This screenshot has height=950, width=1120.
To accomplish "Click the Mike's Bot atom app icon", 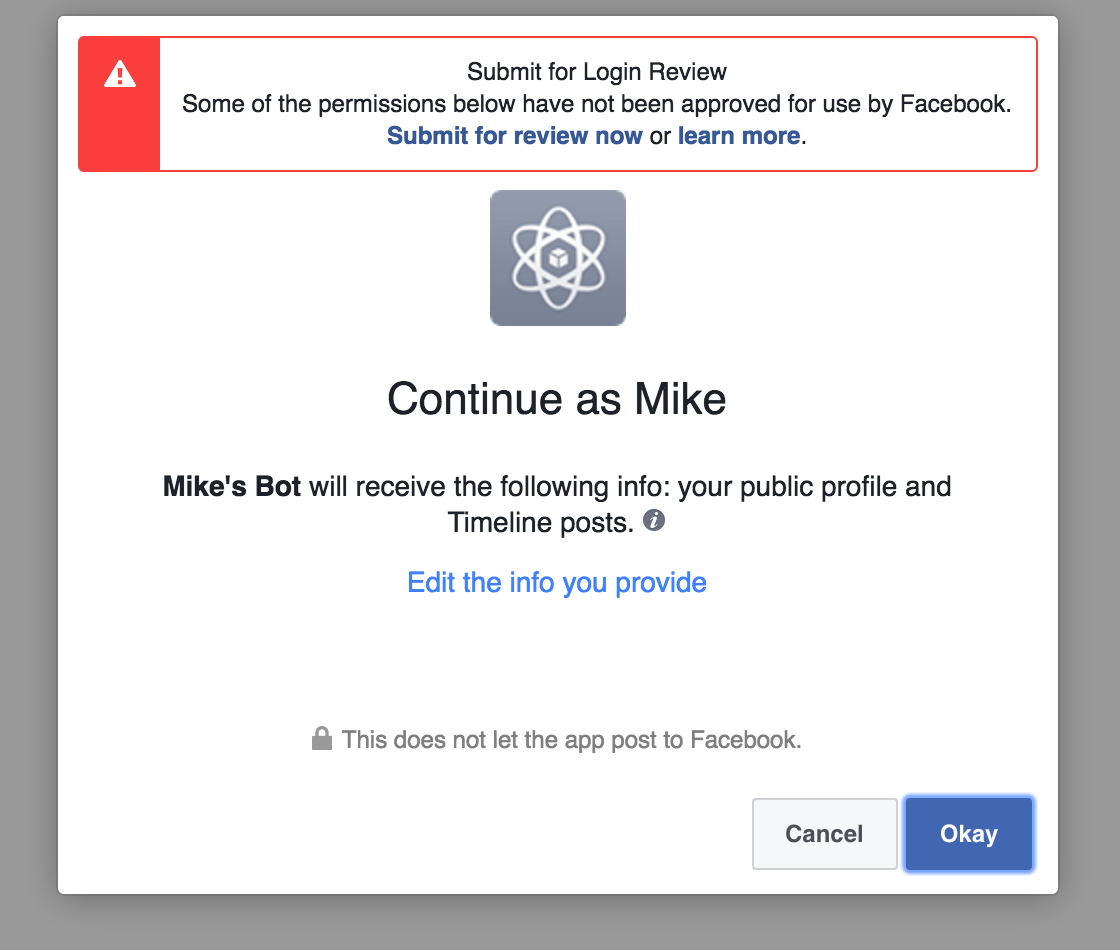I will coord(557,258).
